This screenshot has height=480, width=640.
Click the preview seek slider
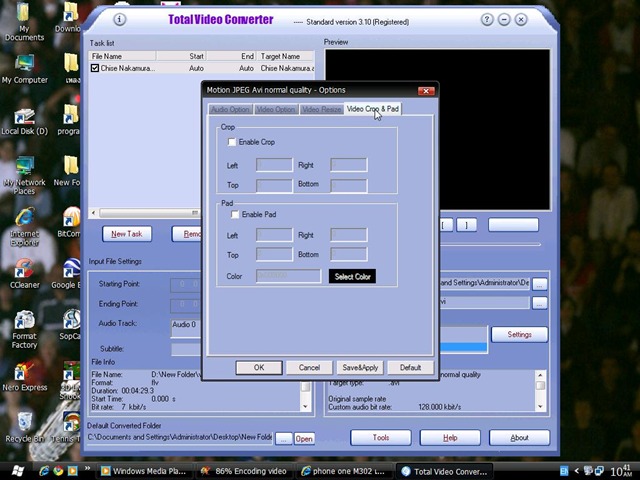(x=490, y=244)
